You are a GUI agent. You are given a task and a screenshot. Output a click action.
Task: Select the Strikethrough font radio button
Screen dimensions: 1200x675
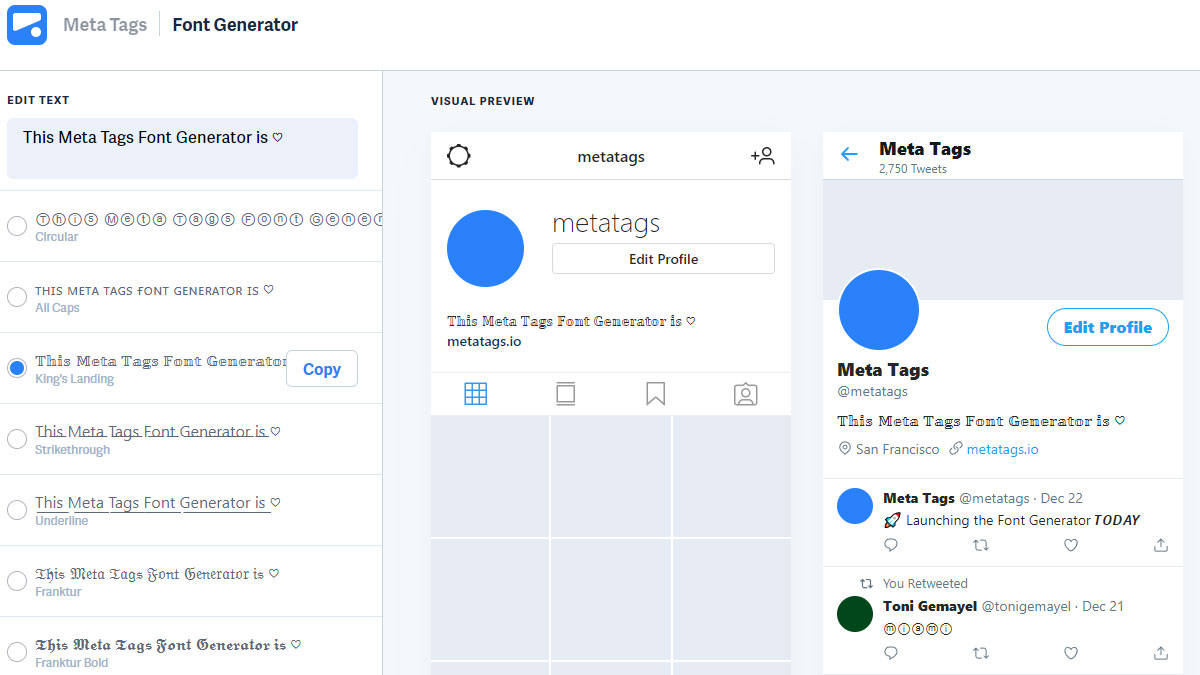click(17, 439)
